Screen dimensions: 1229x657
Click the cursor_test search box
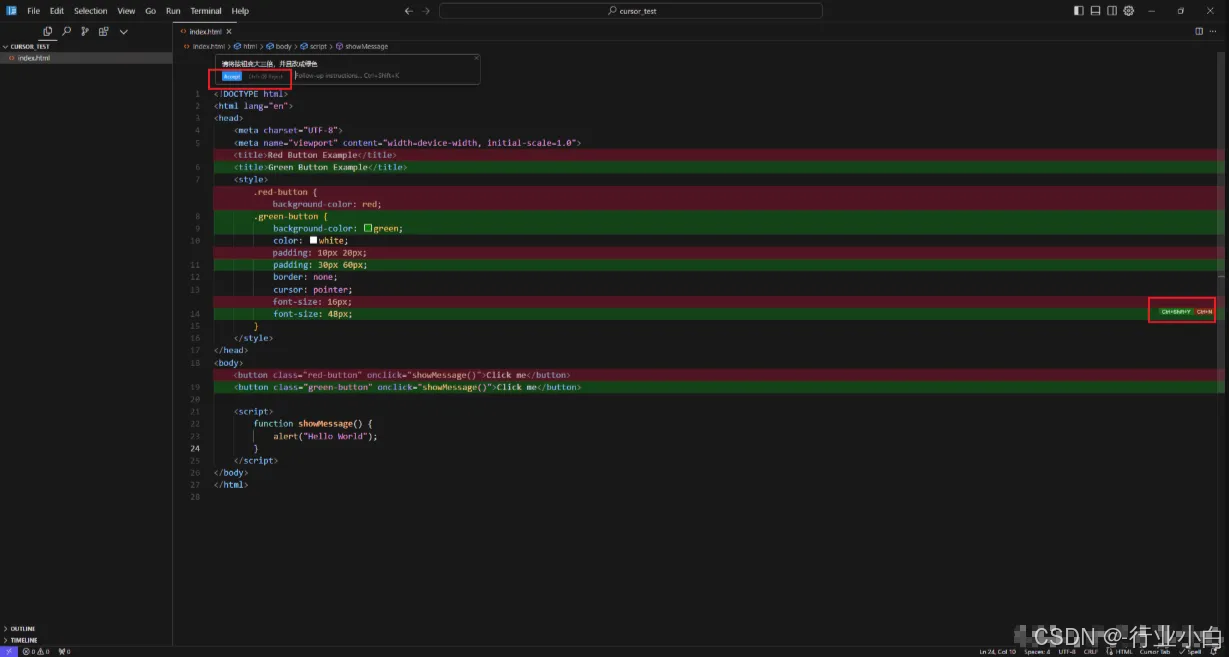[x=630, y=11]
